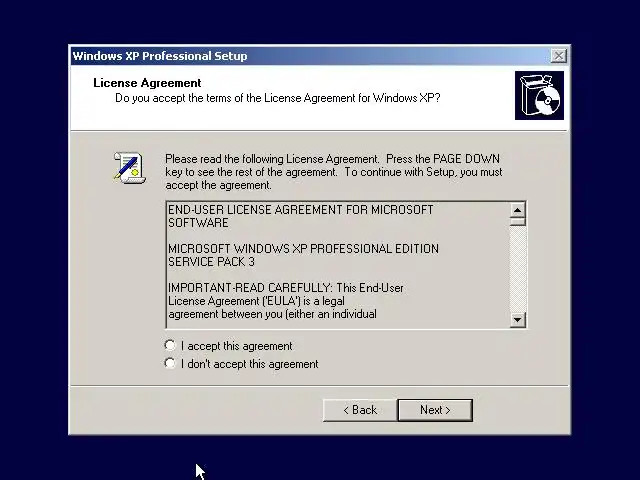The image size is (640, 480).
Task: Click the 'Do you accept the terms' question
Action: (x=278, y=98)
